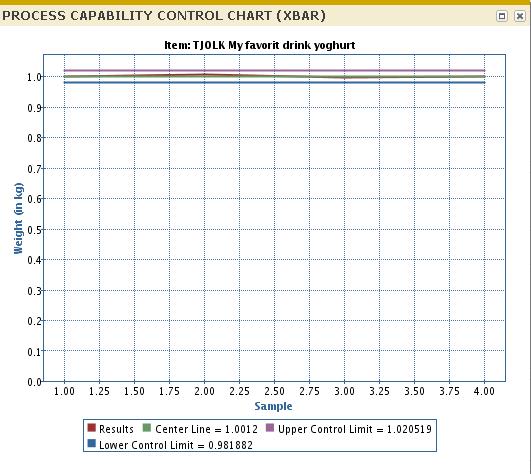Click the panel title bar text
This screenshot has width=531, height=474.
pyautogui.click(x=164, y=16)
